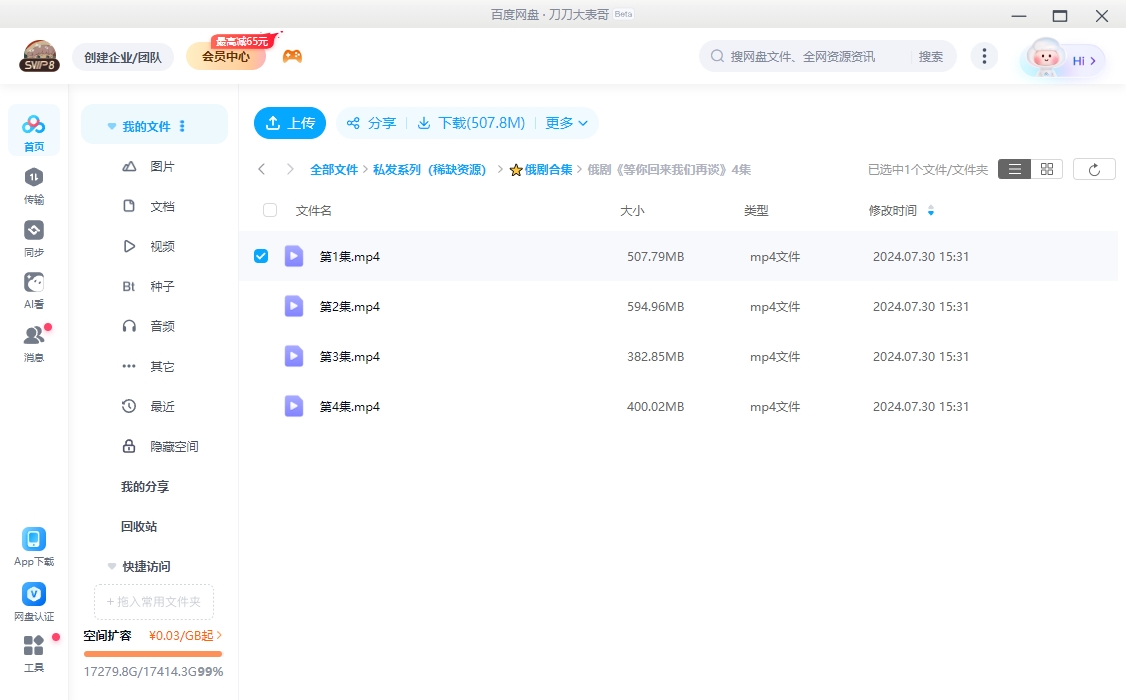Screen dimensions: 1126x700
Task: Switch to grid view layout
Action: click(1046, 168)
